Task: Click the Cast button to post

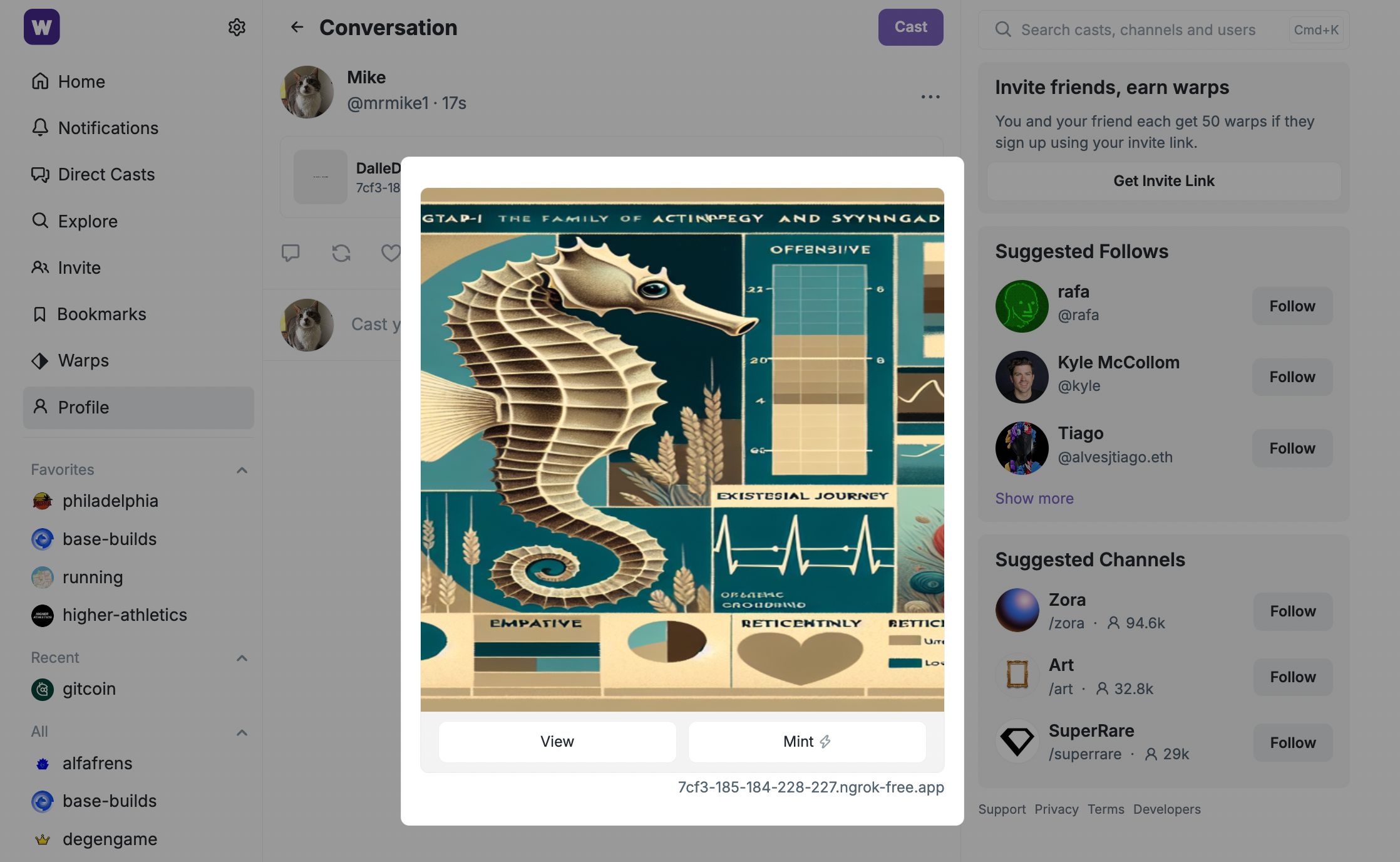Action: tap(911, 27)
